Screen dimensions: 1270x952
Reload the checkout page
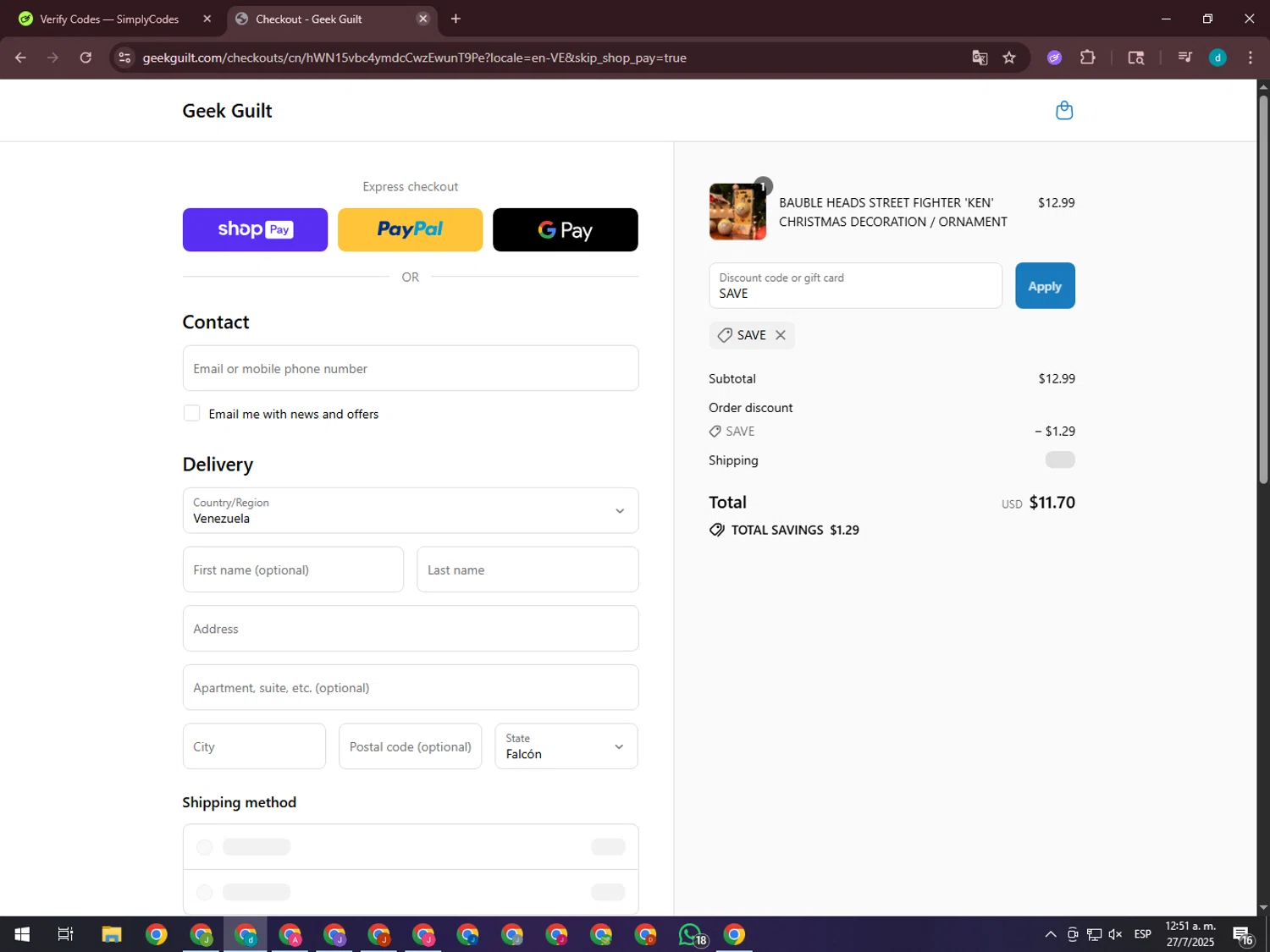click(x=86, y=58)
